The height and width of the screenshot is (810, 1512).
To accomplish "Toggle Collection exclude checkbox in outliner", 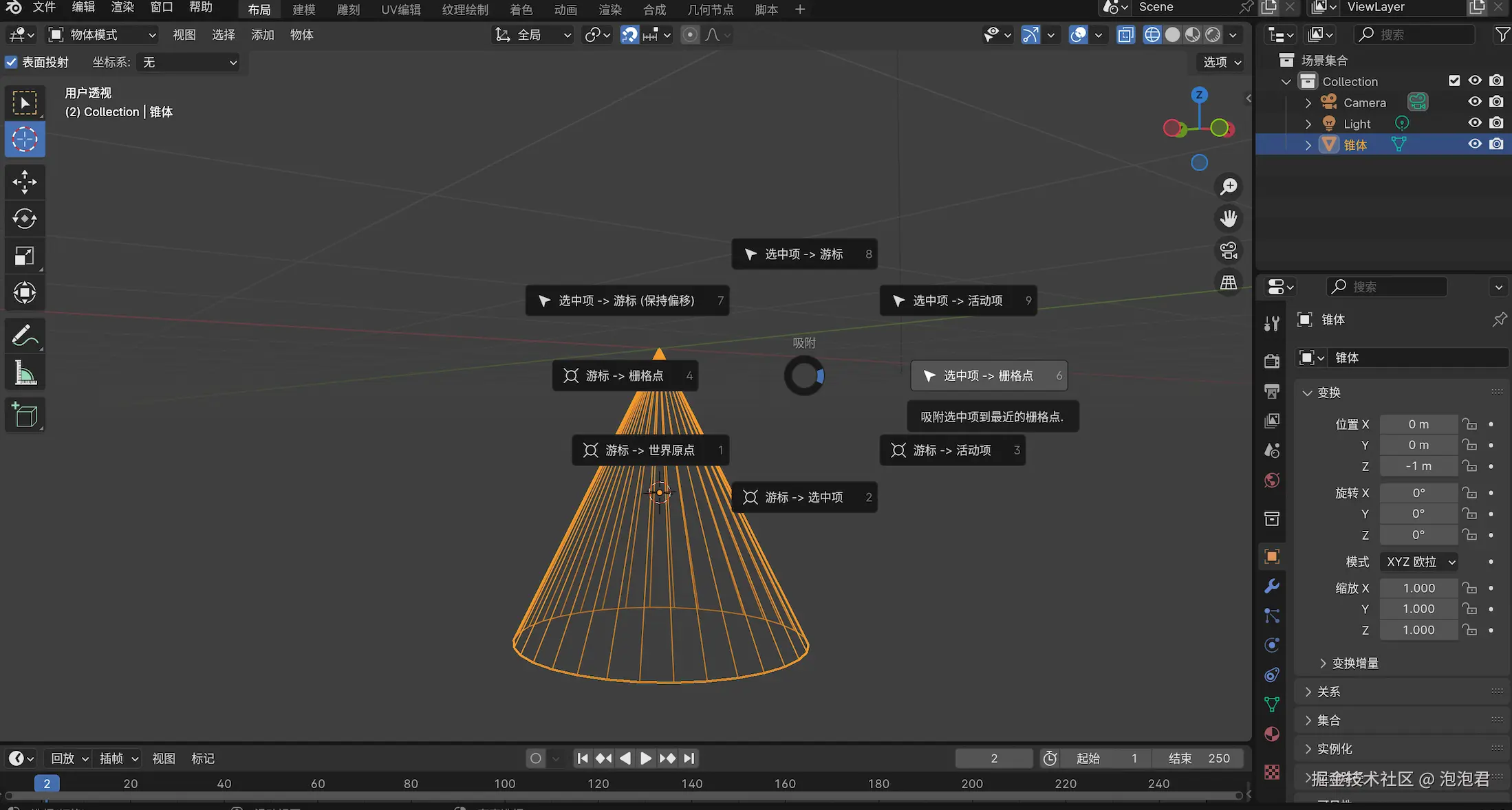I will coord(1454,81).
